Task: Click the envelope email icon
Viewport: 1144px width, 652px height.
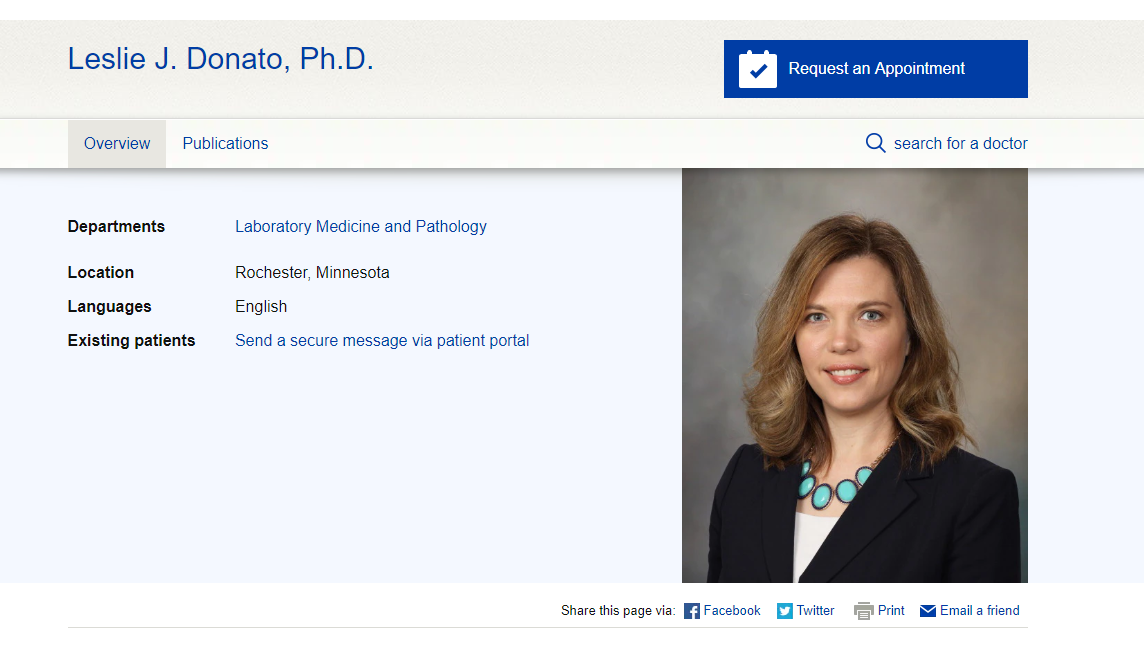Action: 928,611
